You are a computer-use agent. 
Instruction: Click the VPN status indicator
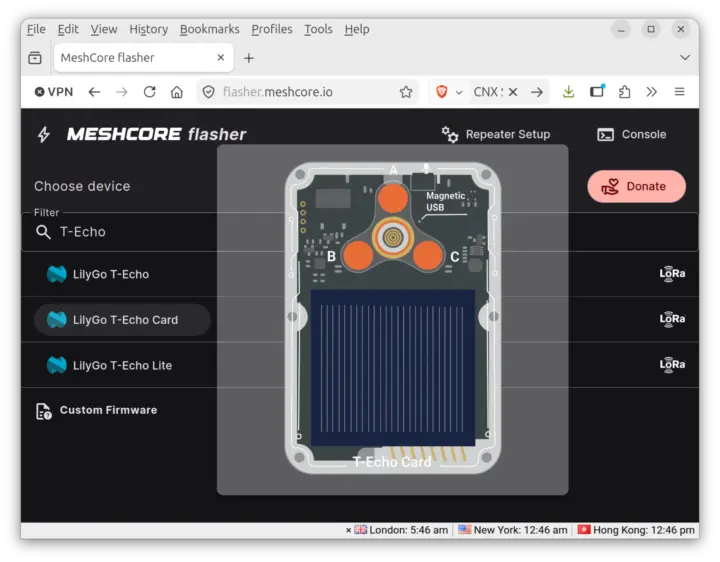[x=54, y=92]
